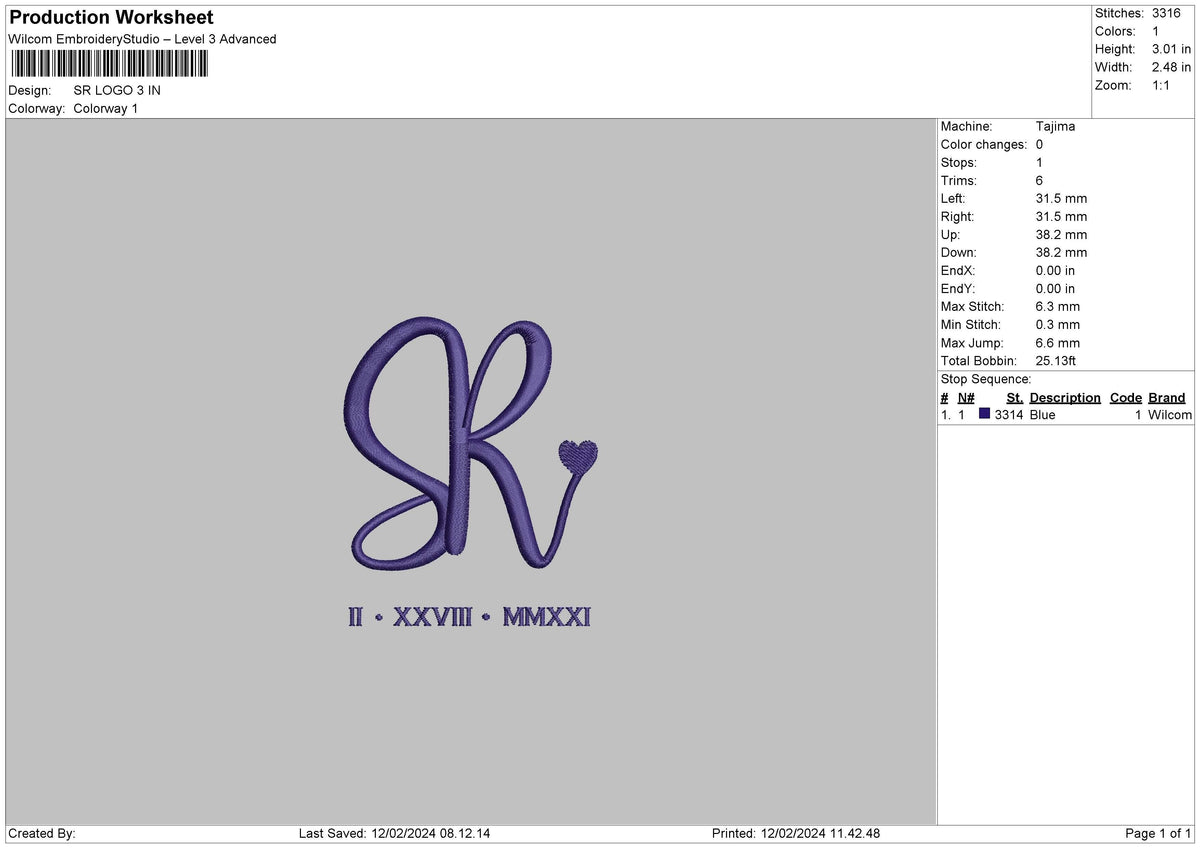Image resolution: width=1200 pixels, height=848 pixels.
Task: Open the Brand column header Wilcom options
Action: (x=1166, y=397)
